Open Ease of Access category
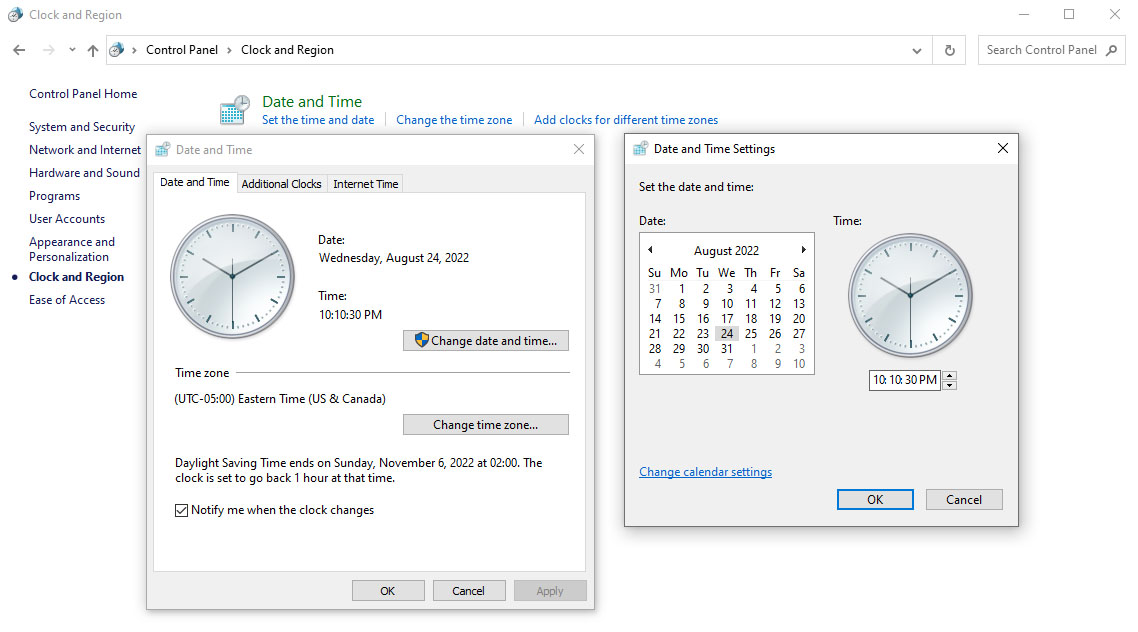Viewport: 1138px width, 632px height. point(67,300)
